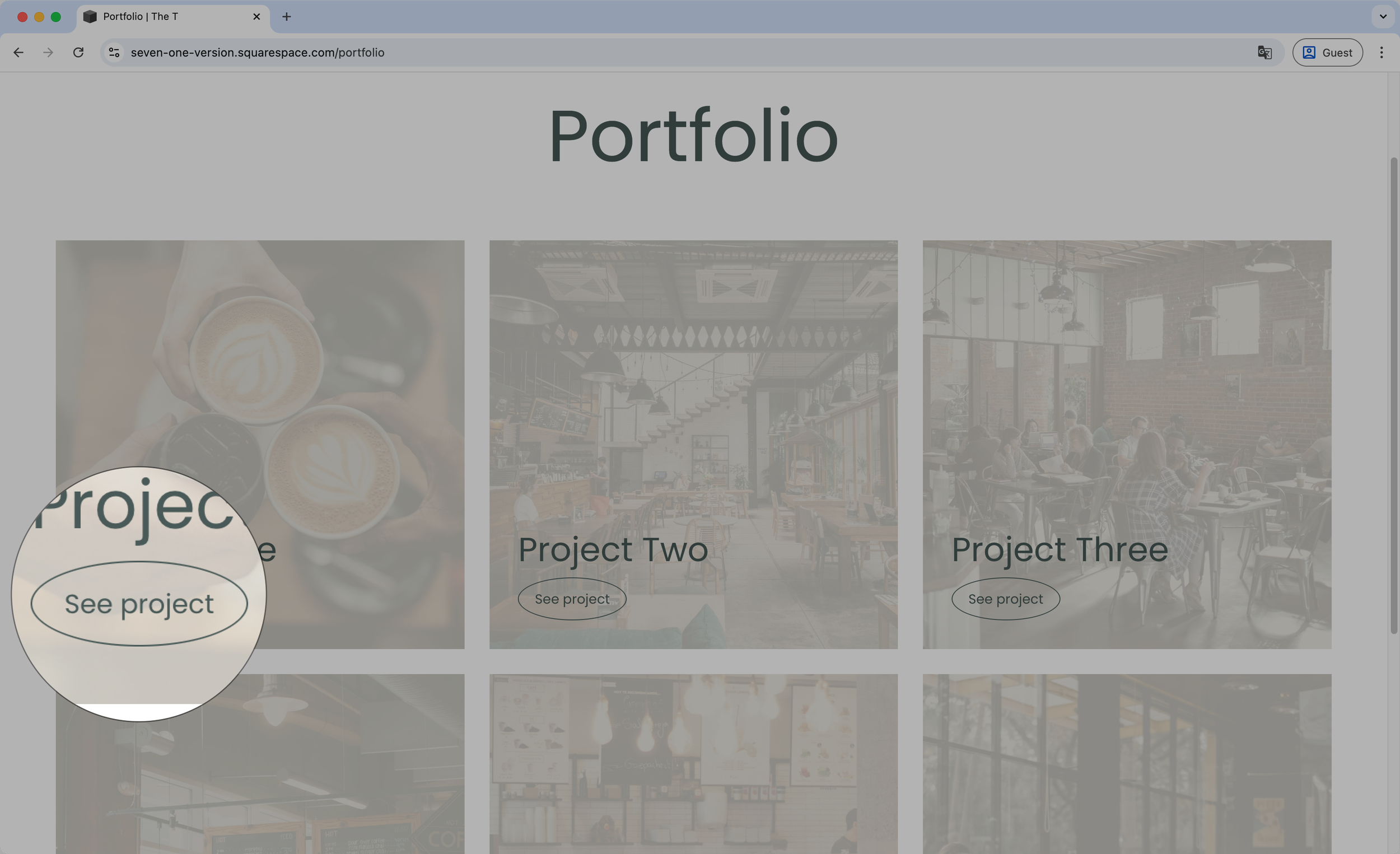1400x854 pixels.
Task: Click See project under Project Two
Action: pyautogui.click(x=572, y=599)
